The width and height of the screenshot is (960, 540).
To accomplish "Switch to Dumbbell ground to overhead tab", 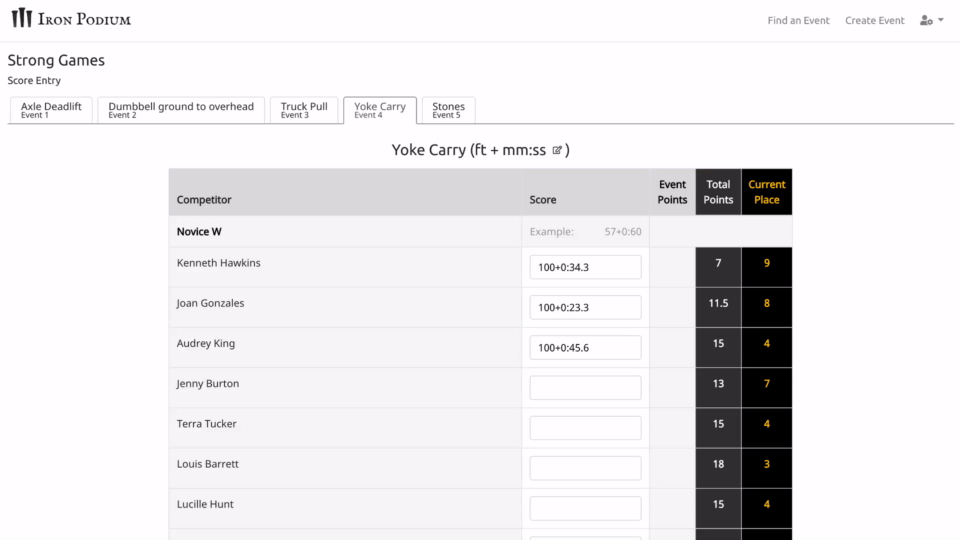I will (181, 110).
